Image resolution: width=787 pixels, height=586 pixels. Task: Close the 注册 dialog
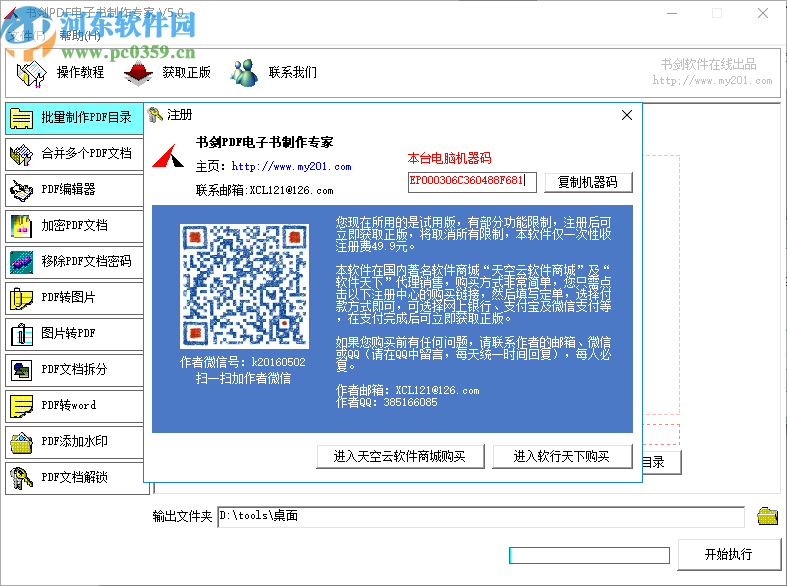[x=627, y=115]
